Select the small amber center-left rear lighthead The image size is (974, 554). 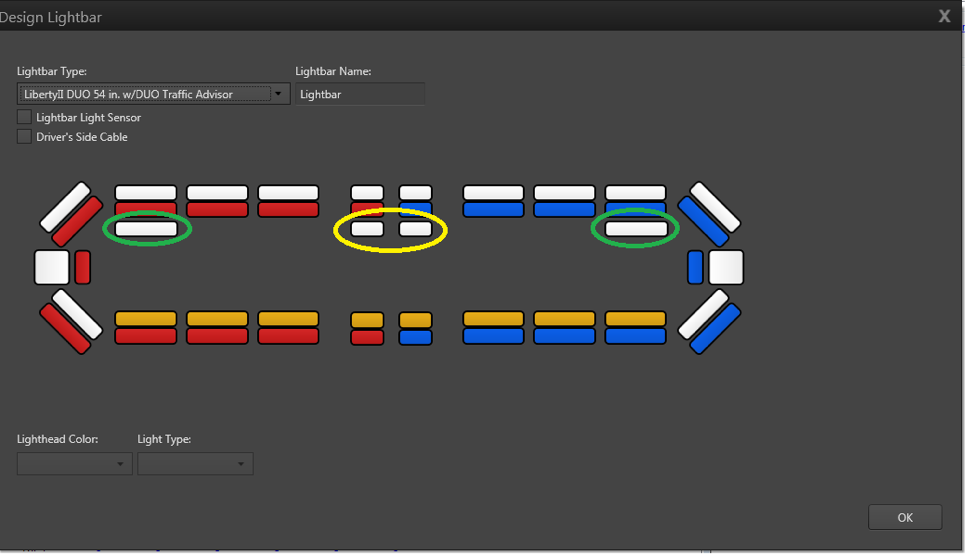tap(367, 320)
